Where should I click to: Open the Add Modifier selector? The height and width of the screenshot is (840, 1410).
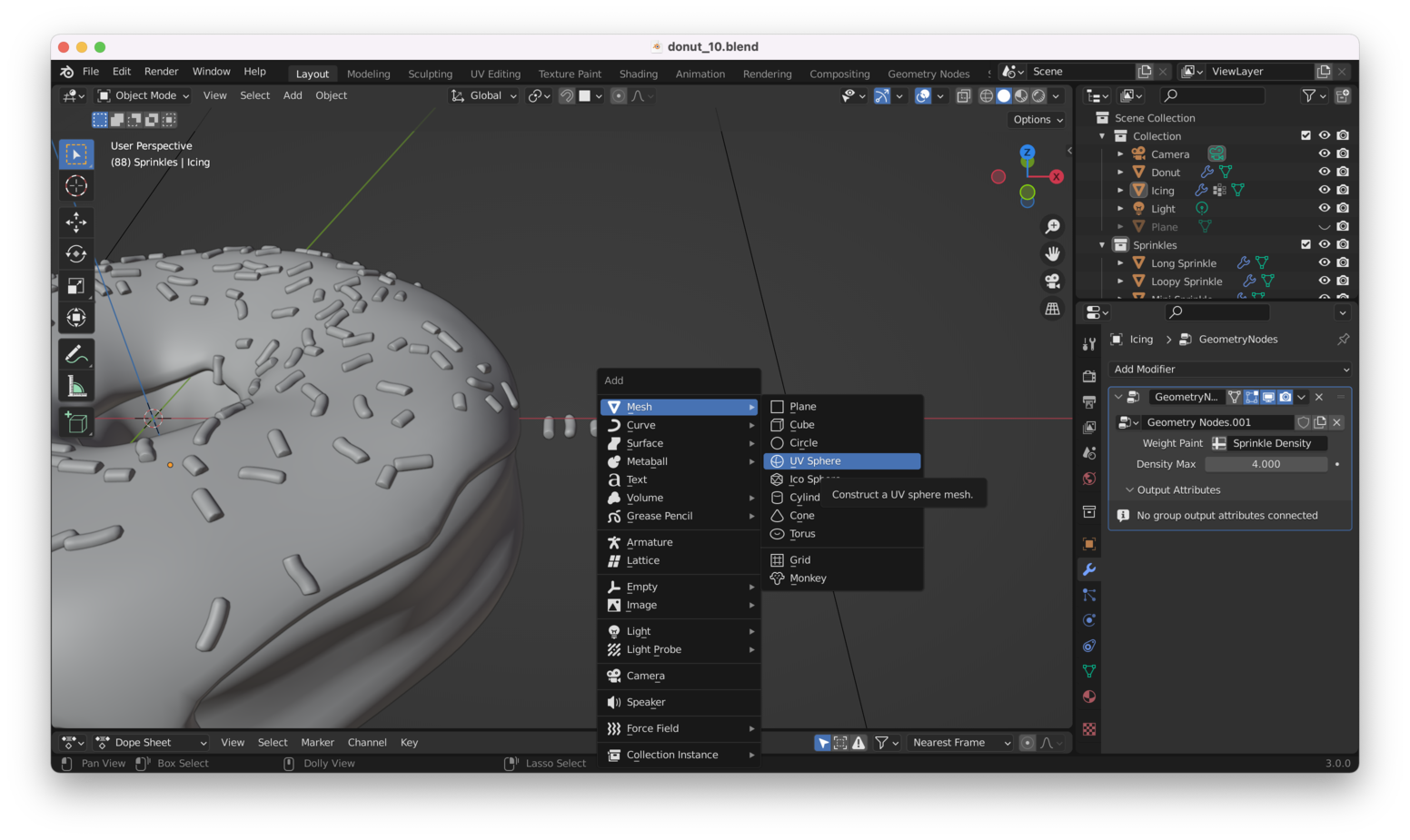click(x=1228, y=369)
